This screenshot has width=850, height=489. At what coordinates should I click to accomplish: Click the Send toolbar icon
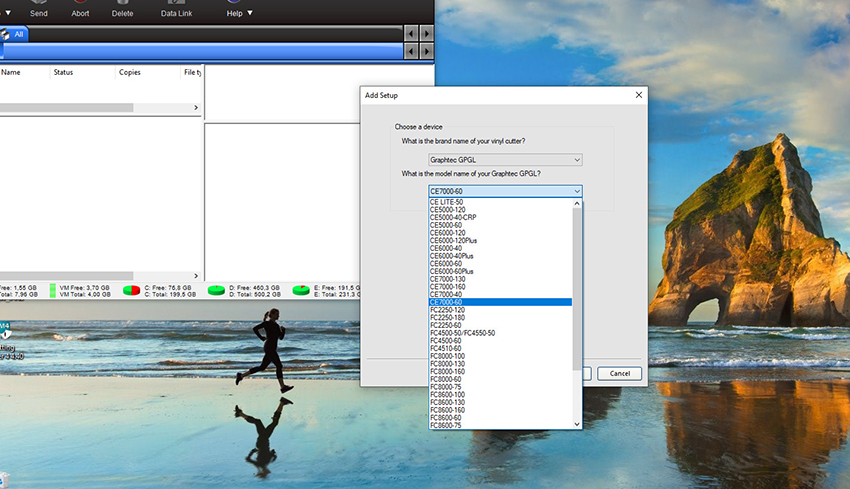(38, 10)
